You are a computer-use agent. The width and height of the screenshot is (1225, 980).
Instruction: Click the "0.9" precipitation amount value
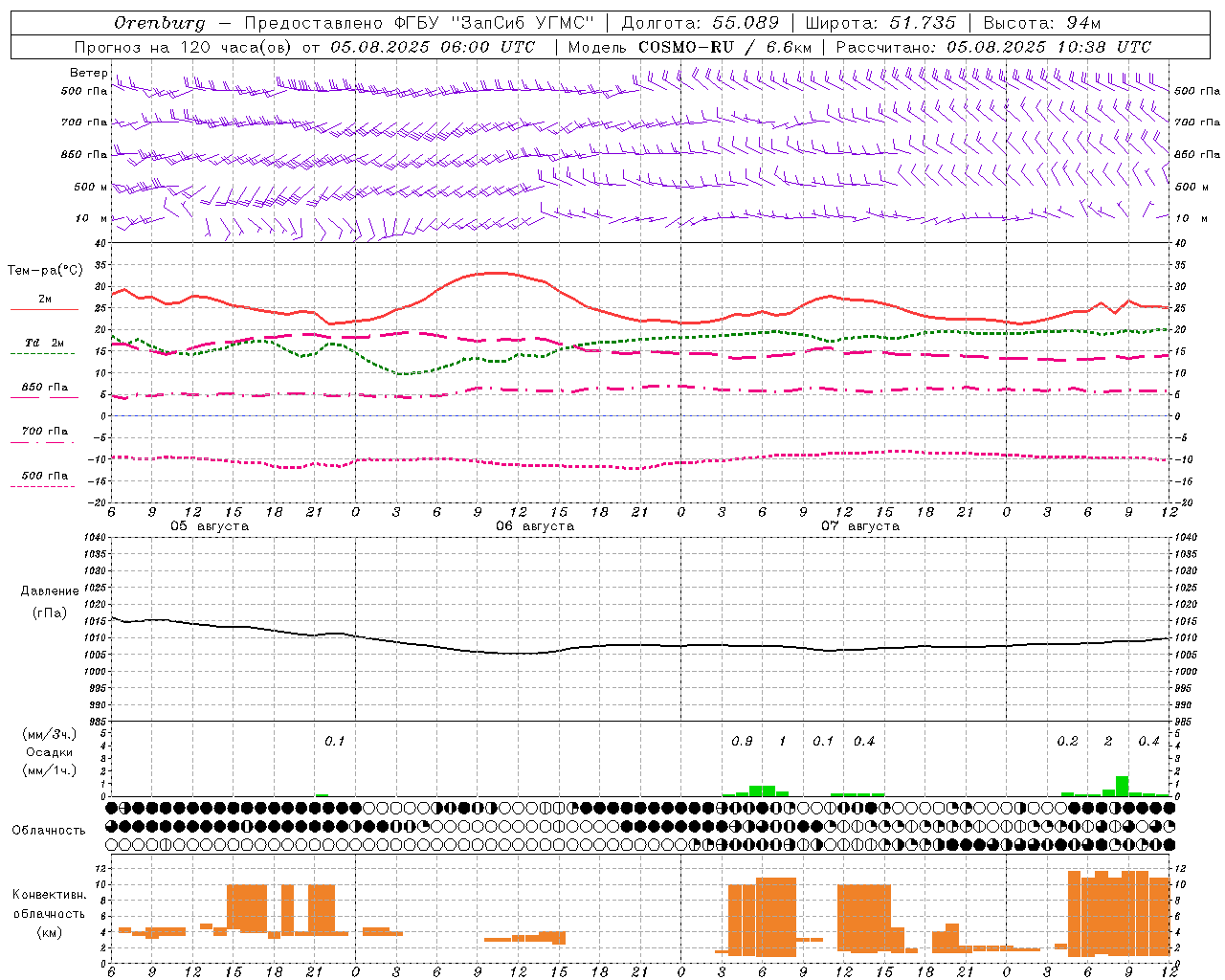(x=742, y=742)
